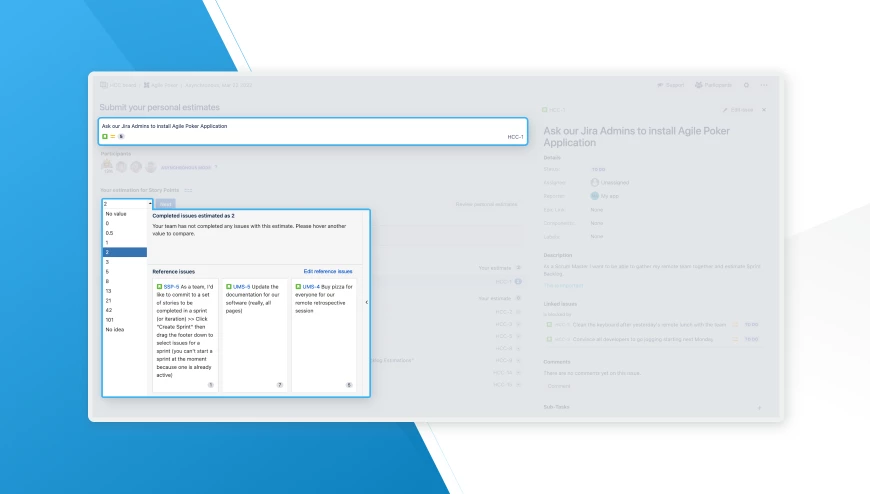Click the help icon next to Asynchronous mode
Image resolution: width=870 pixels, height=494 pixels.
216,167
